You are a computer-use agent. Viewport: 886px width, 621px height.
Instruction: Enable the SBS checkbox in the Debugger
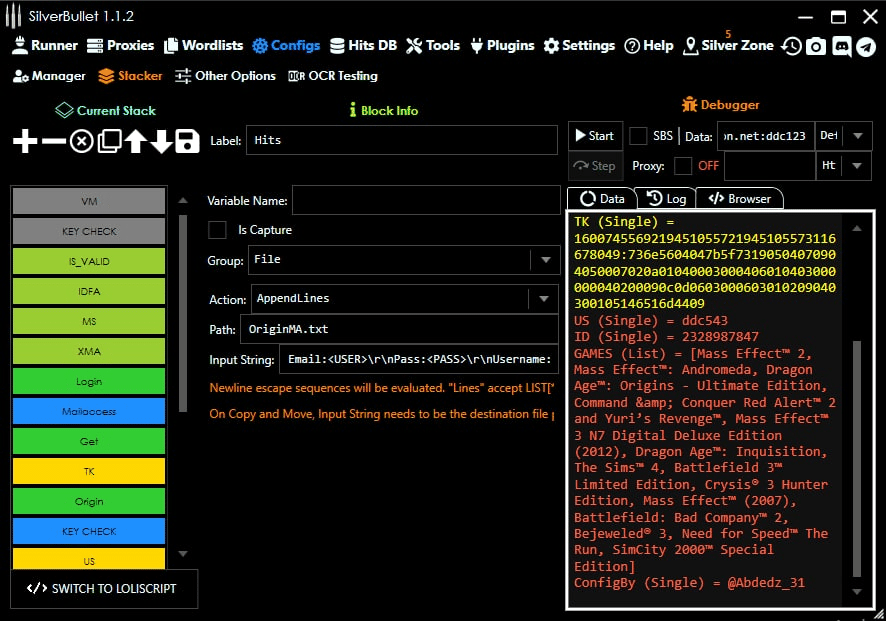[x=637, y=136]
